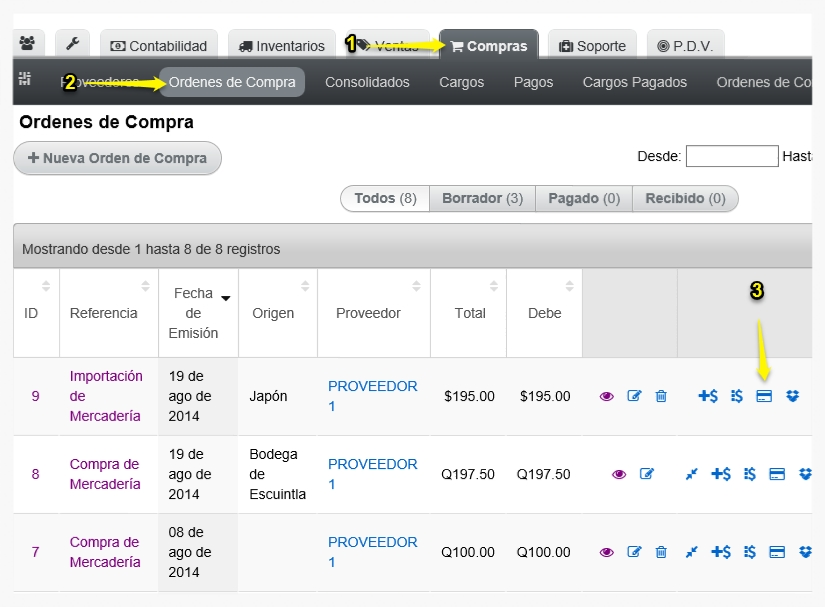Open charges list icon for order 9
This screenshot has height=607, width=825.
click(x=737, y=396)
